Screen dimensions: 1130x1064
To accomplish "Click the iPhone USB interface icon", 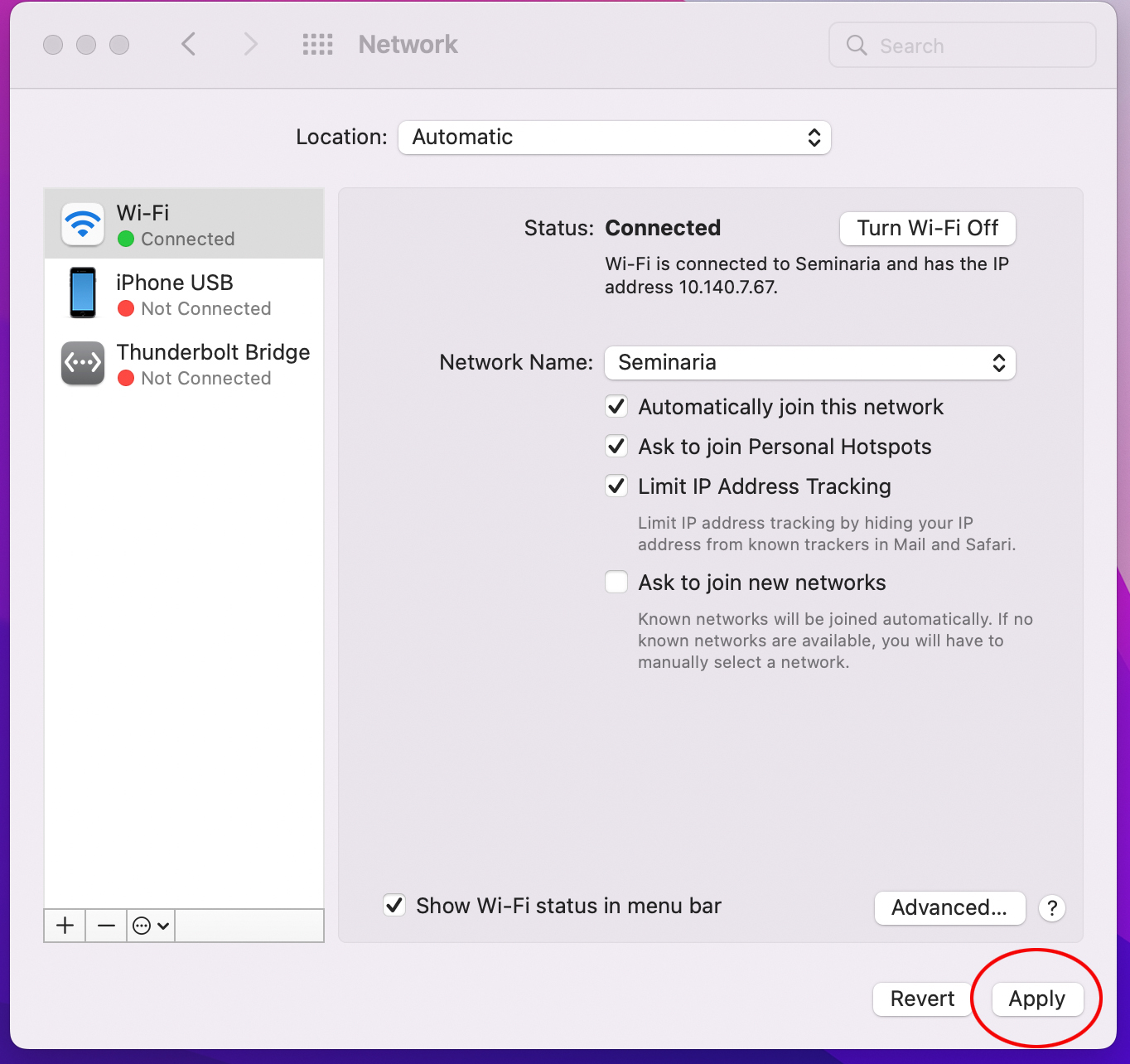I will click(x=82, y=293).
